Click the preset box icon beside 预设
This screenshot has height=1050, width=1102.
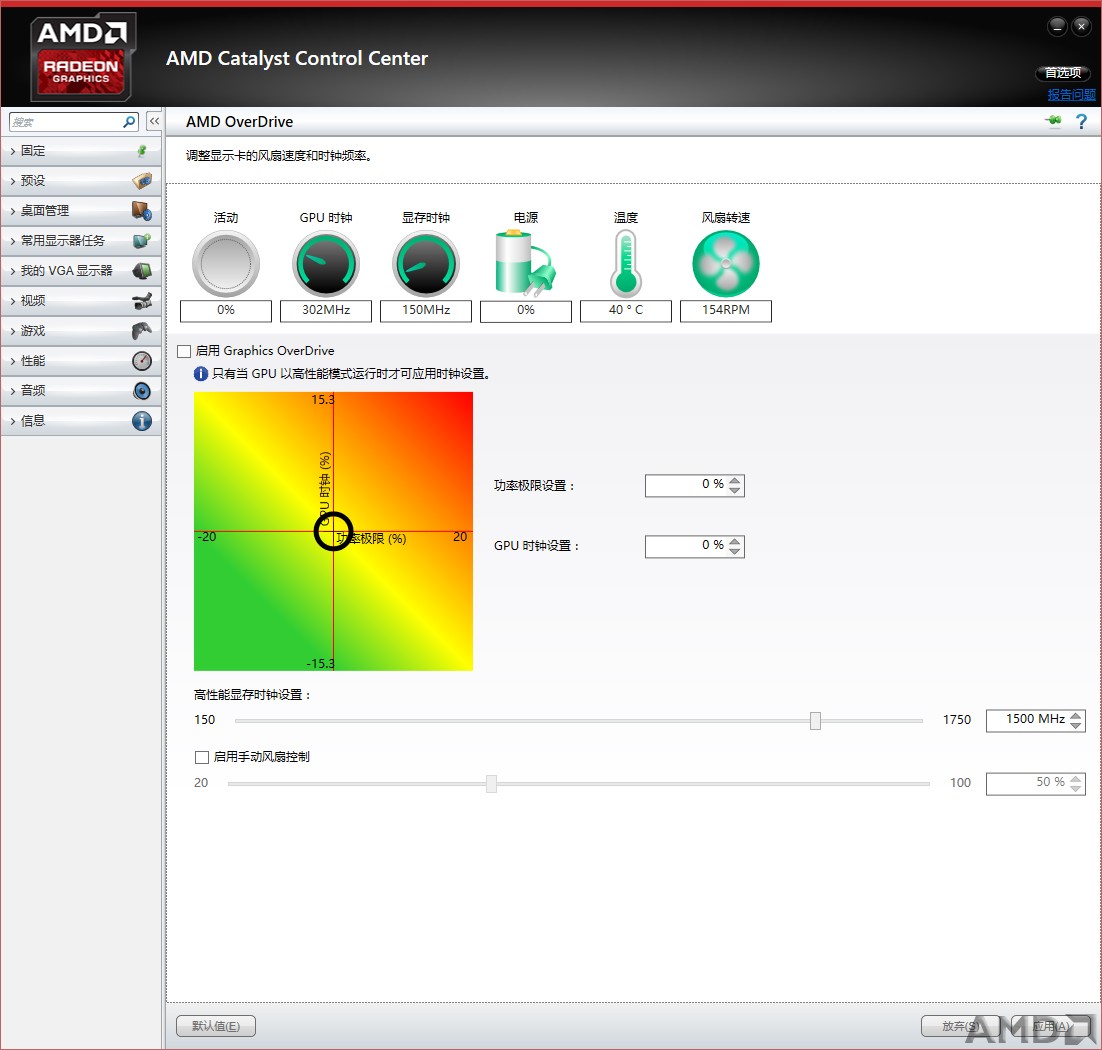coord(142,181)
